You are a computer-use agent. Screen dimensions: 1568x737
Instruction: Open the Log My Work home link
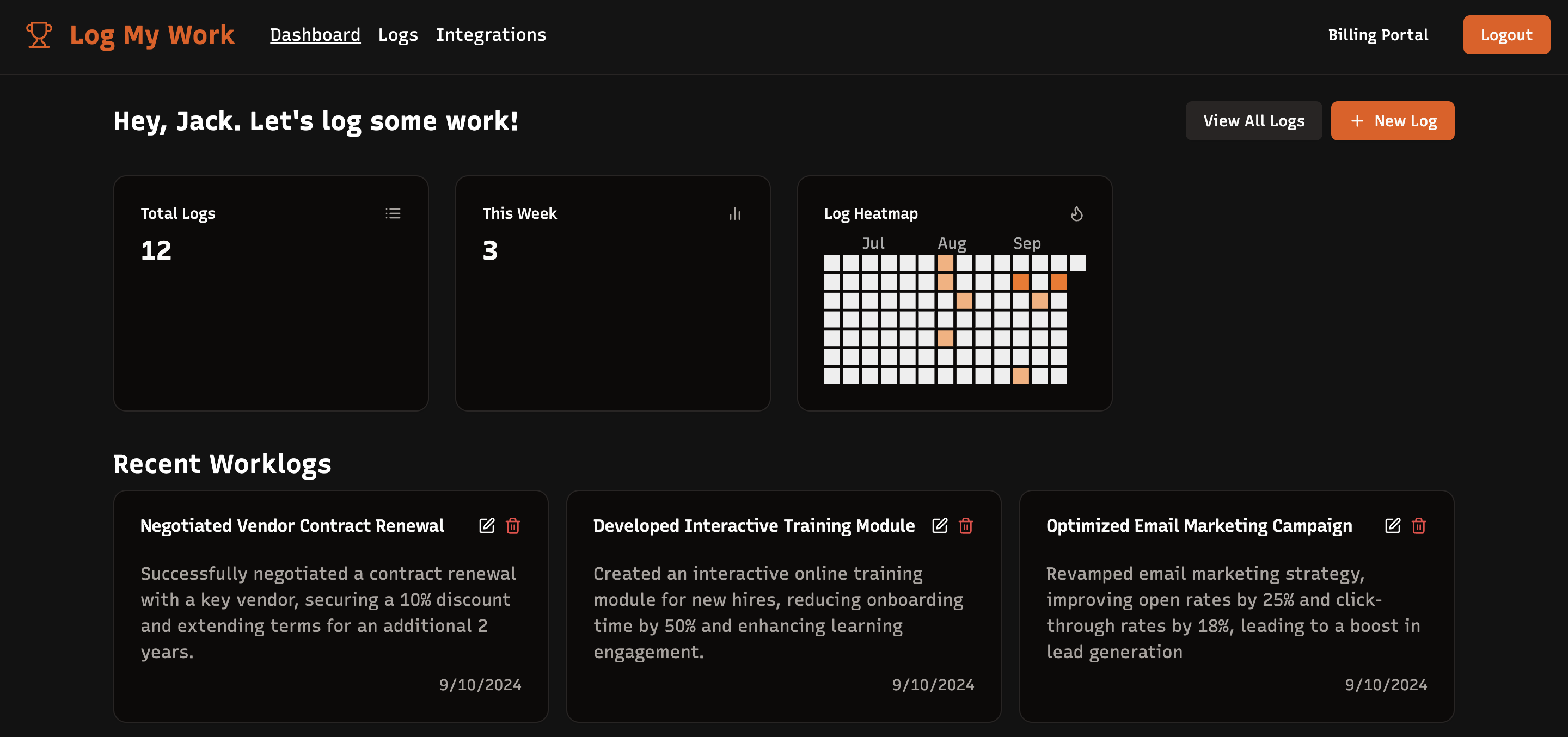(151, 35)
